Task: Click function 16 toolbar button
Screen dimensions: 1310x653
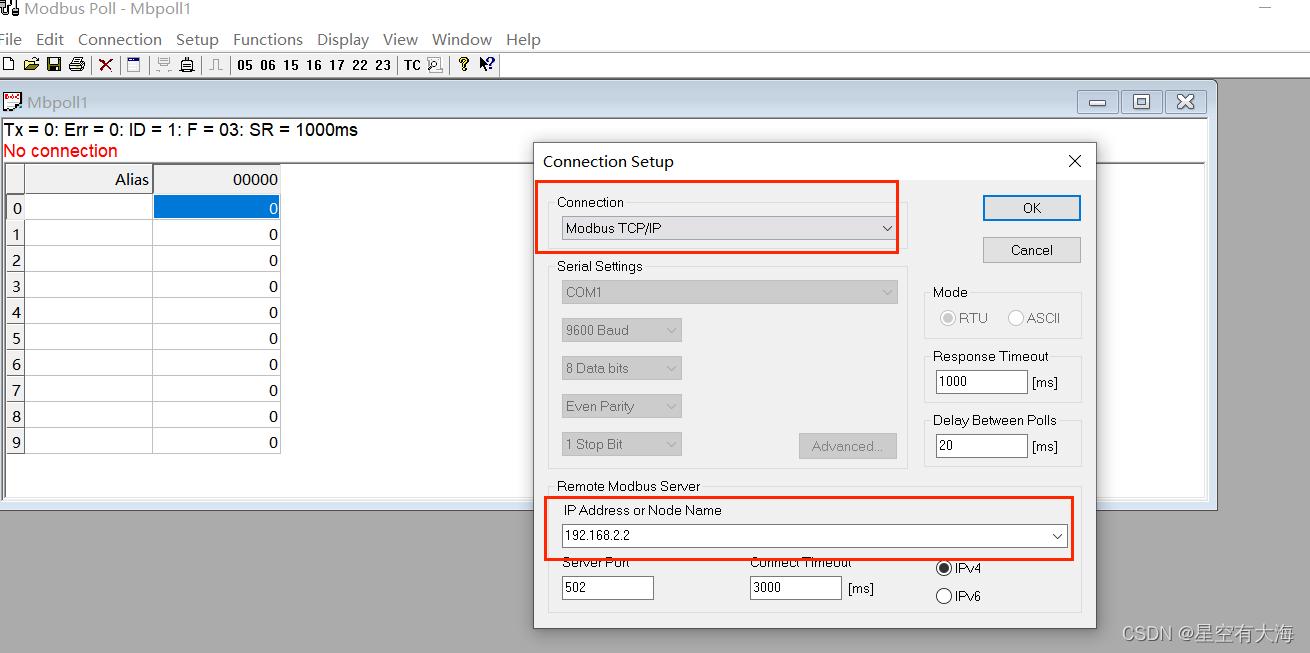Action: tap(314, 65)
